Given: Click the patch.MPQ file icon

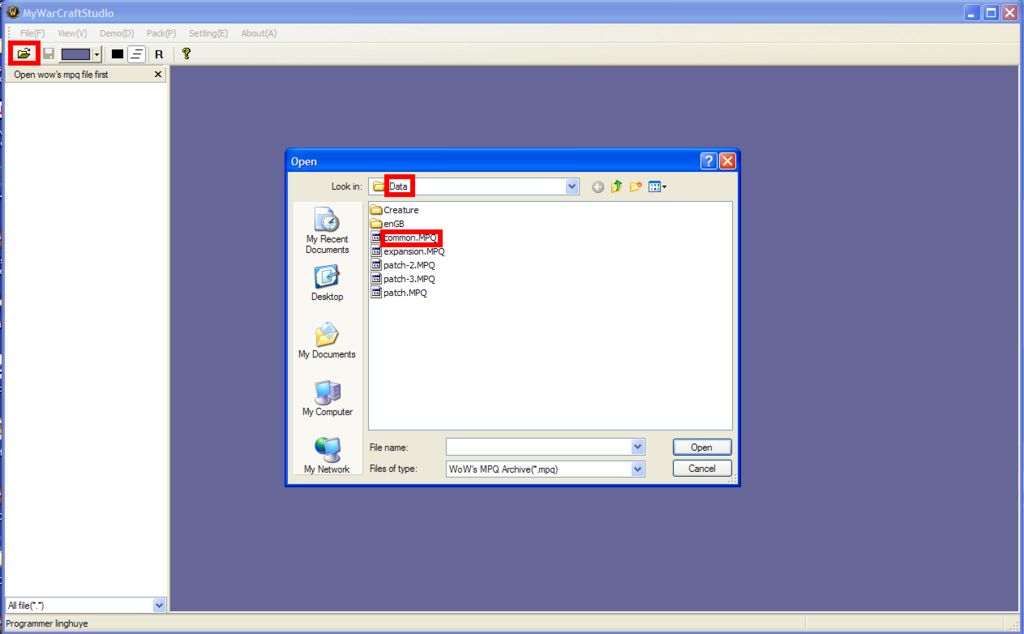Looking at the screenshot, I should (x=376, y=293).
